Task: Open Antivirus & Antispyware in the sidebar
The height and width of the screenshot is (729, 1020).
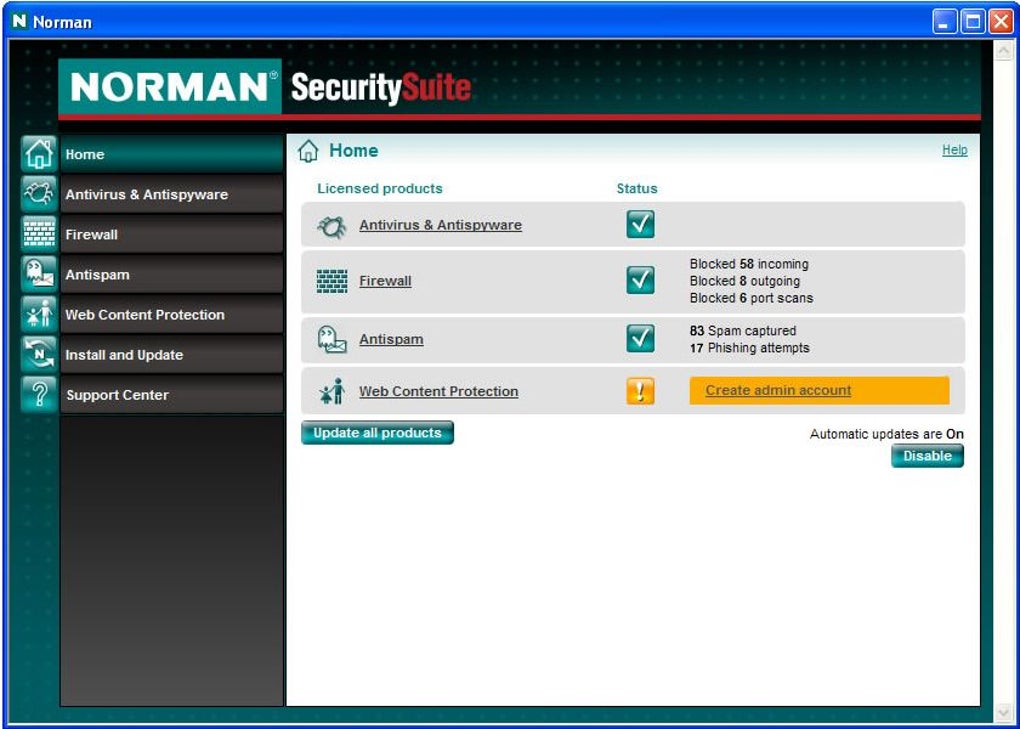Action: point(171,194)
